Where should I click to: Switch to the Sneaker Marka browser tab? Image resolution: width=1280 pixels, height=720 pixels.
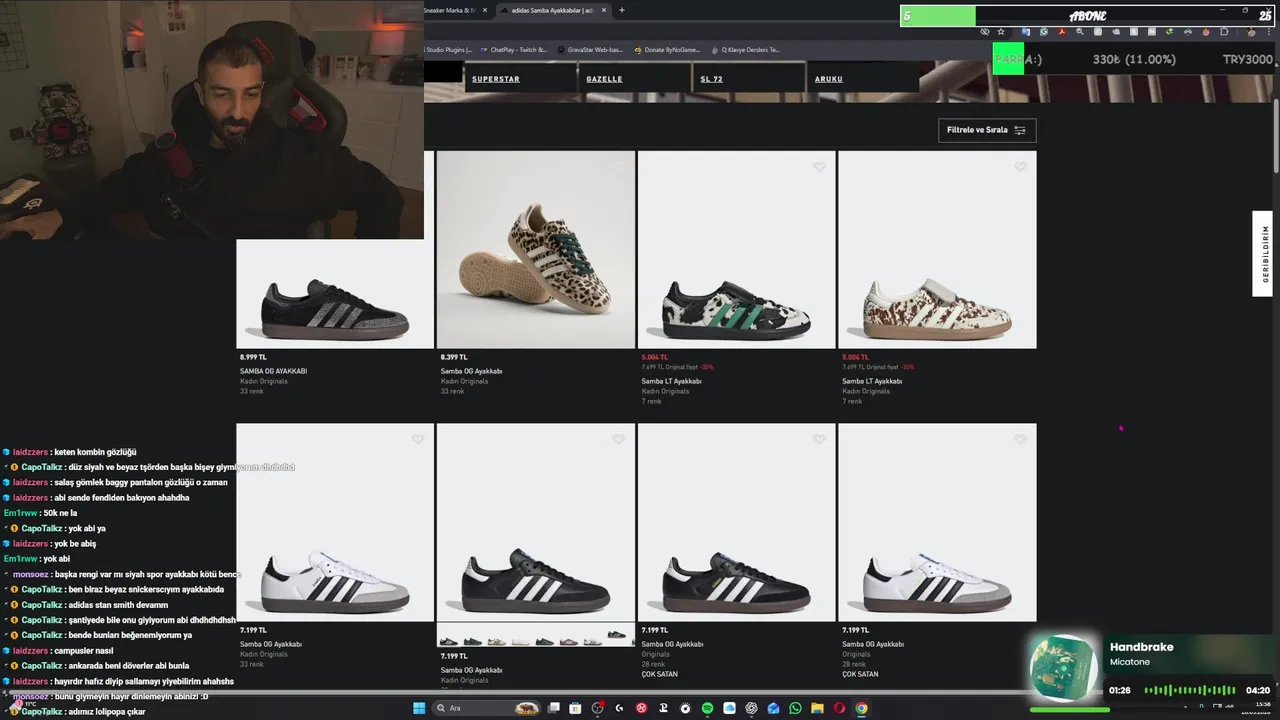tap(450, 10)
